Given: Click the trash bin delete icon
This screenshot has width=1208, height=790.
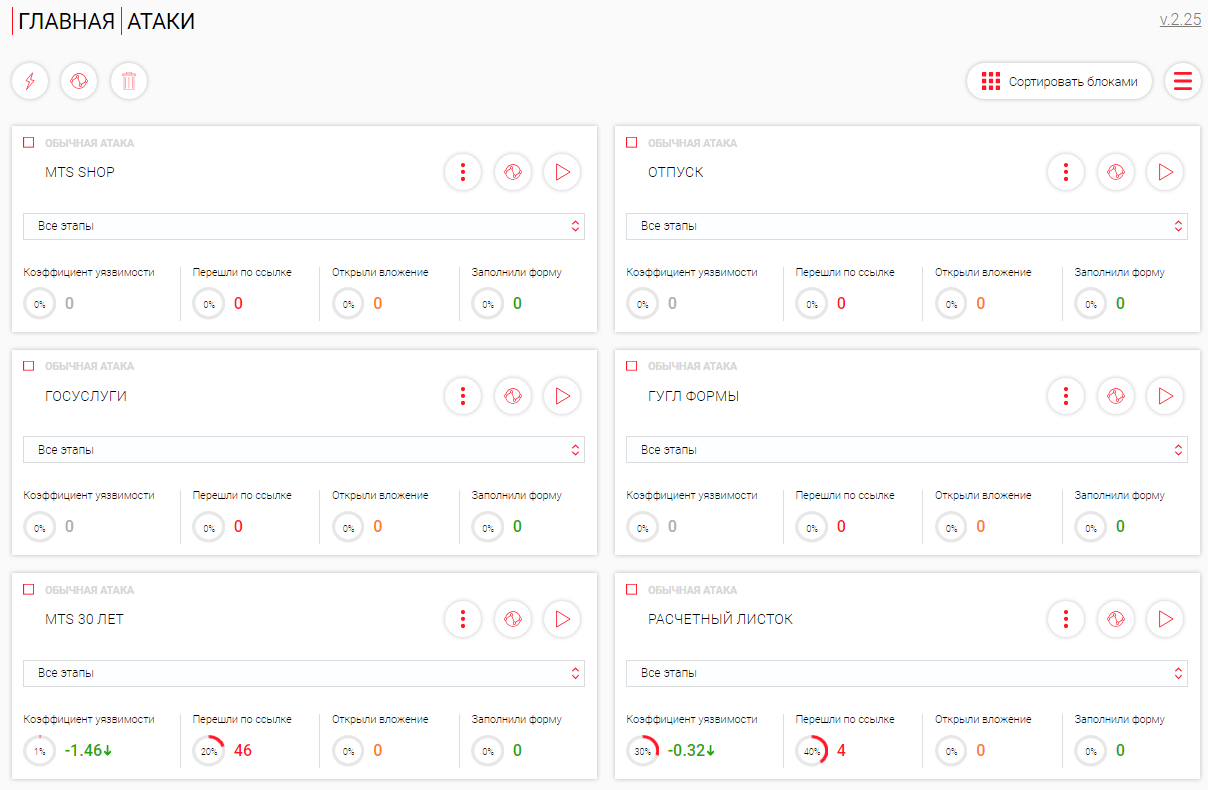Looking at the screenshot, I should [x=129, y=81].
